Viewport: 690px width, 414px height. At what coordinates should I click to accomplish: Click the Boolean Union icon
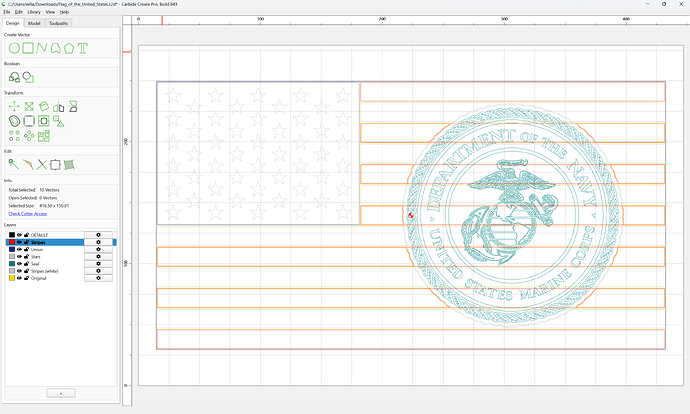pos(15,77)
